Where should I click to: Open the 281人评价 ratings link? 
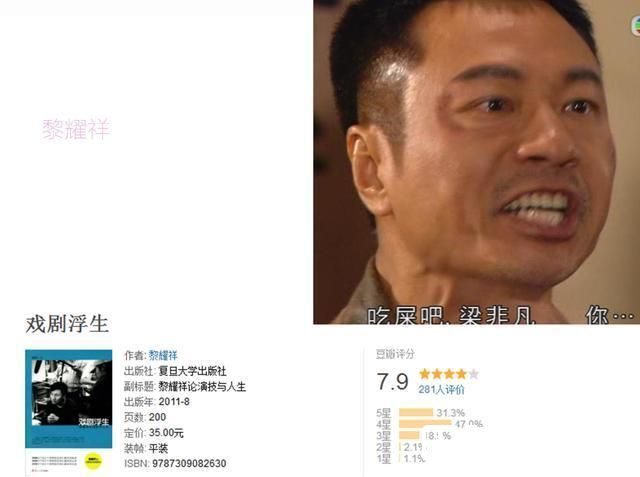[x=441, y=389]
